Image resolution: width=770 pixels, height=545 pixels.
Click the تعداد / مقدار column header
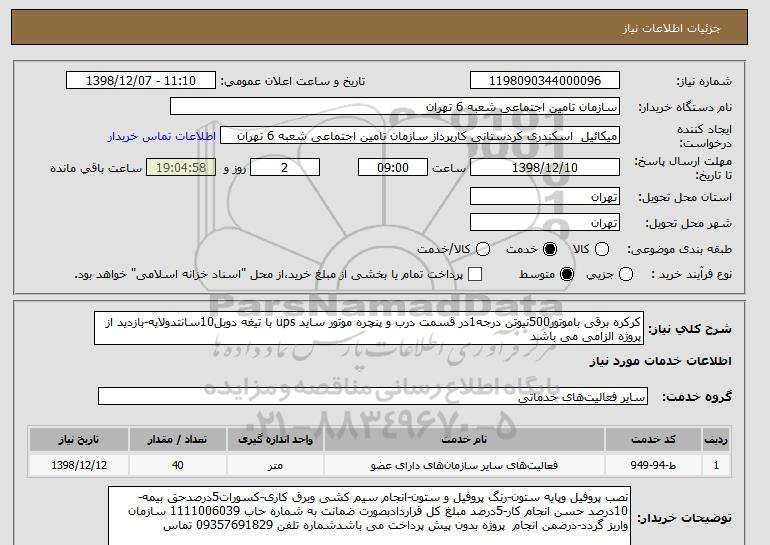[177, 439]
